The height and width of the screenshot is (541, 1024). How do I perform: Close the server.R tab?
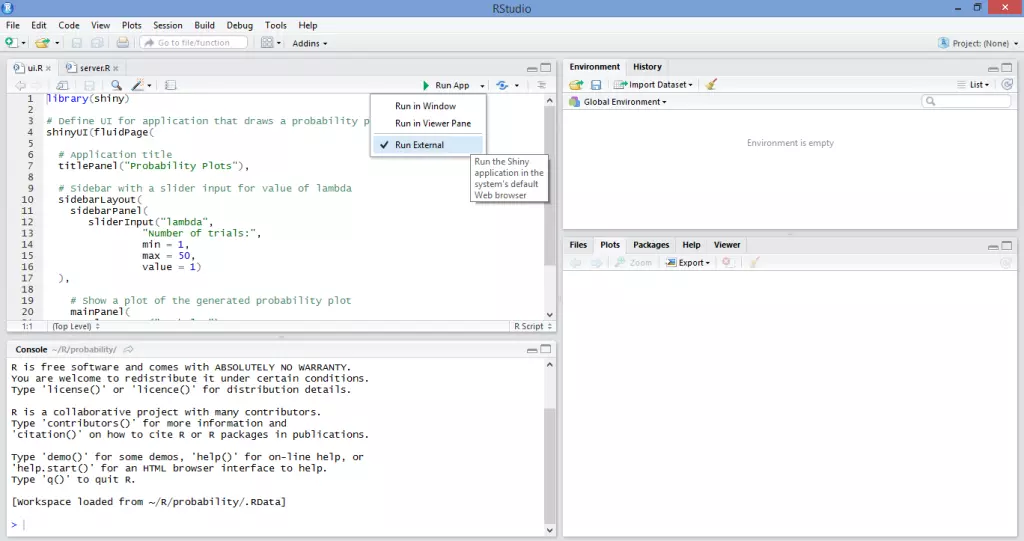point(116,68)
